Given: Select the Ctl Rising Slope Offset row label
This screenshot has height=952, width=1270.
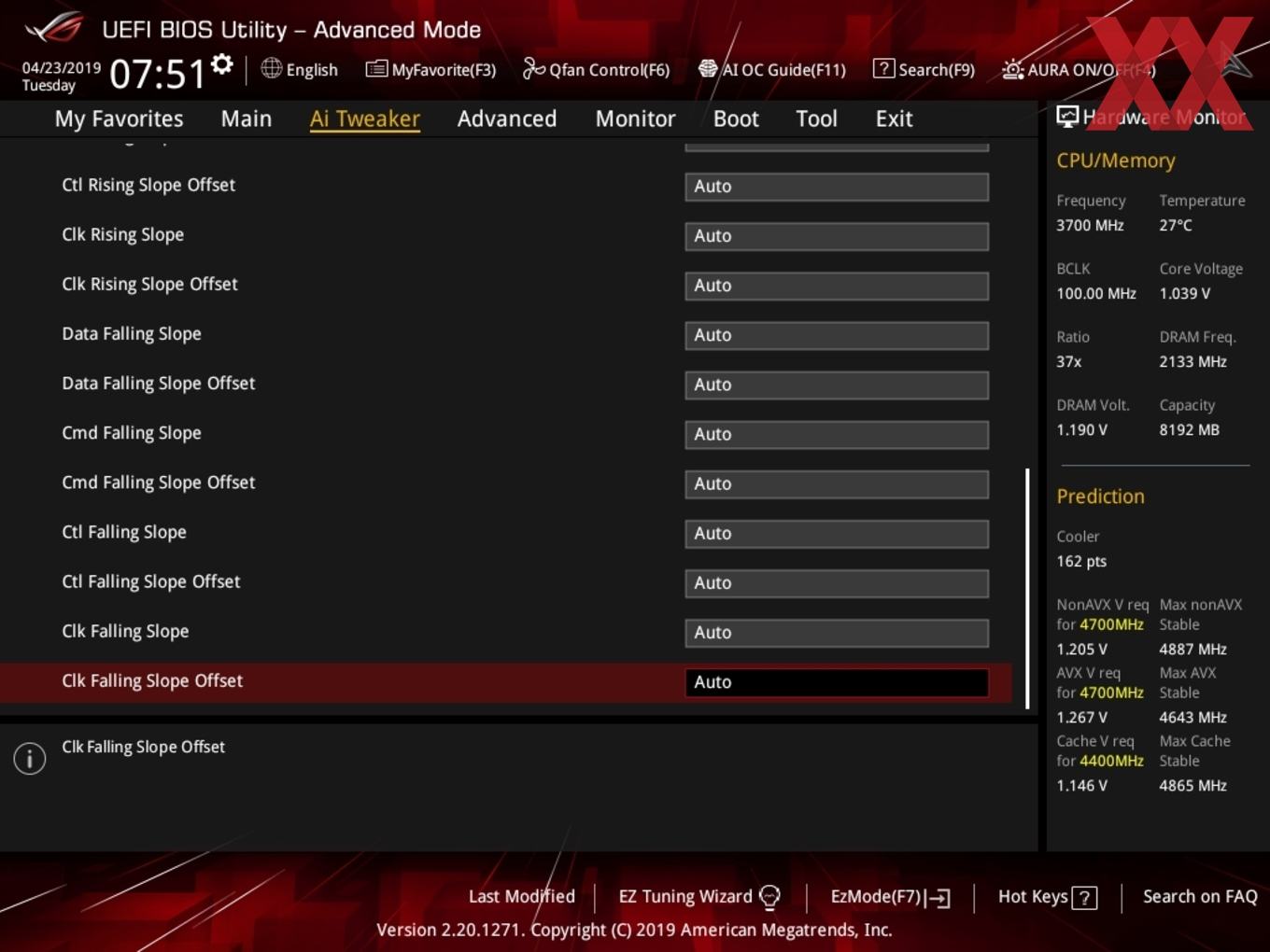Looking at the screenshot, I should [148, 185].
